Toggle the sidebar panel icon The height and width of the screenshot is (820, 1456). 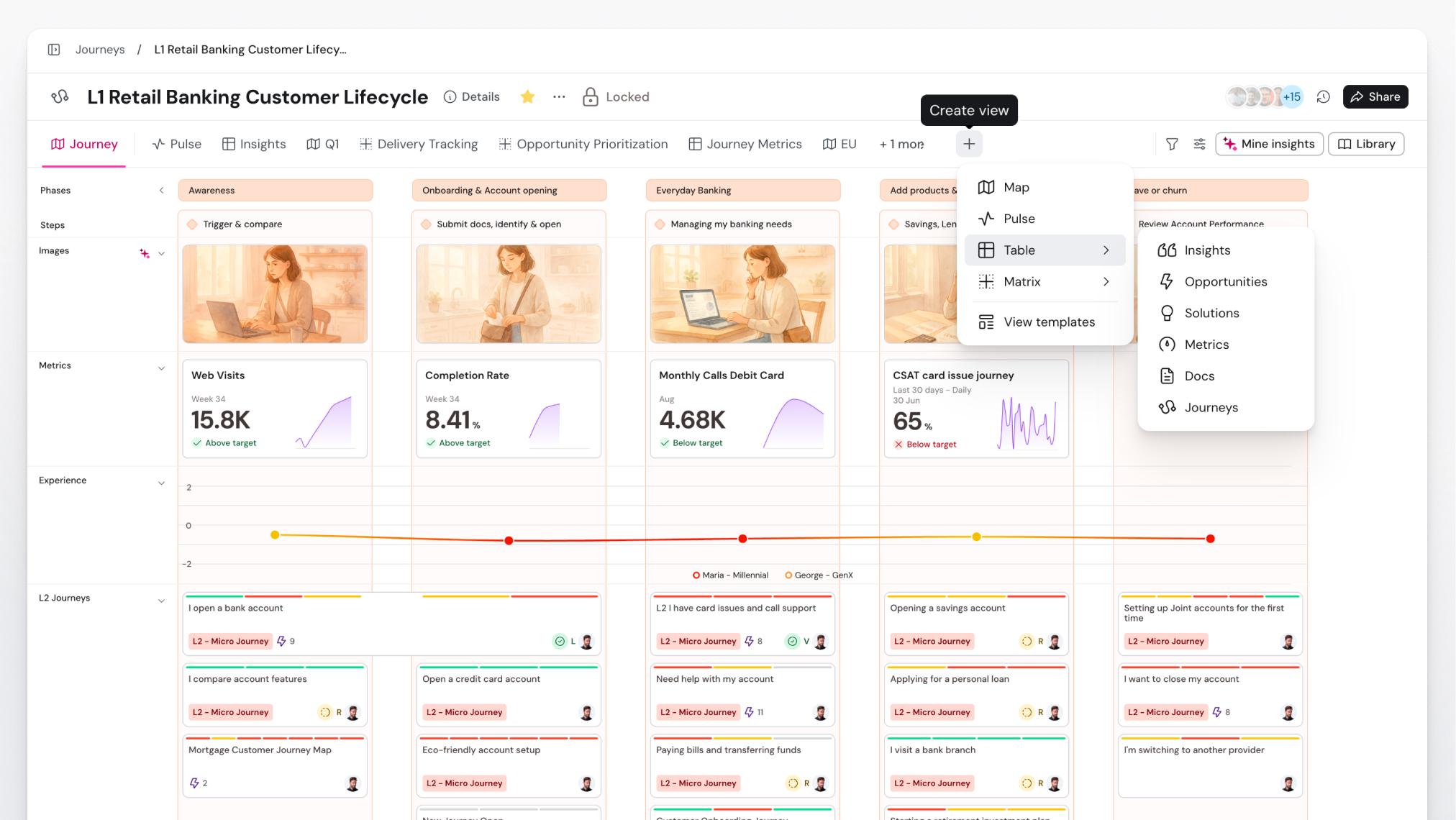tap(54, 50)
